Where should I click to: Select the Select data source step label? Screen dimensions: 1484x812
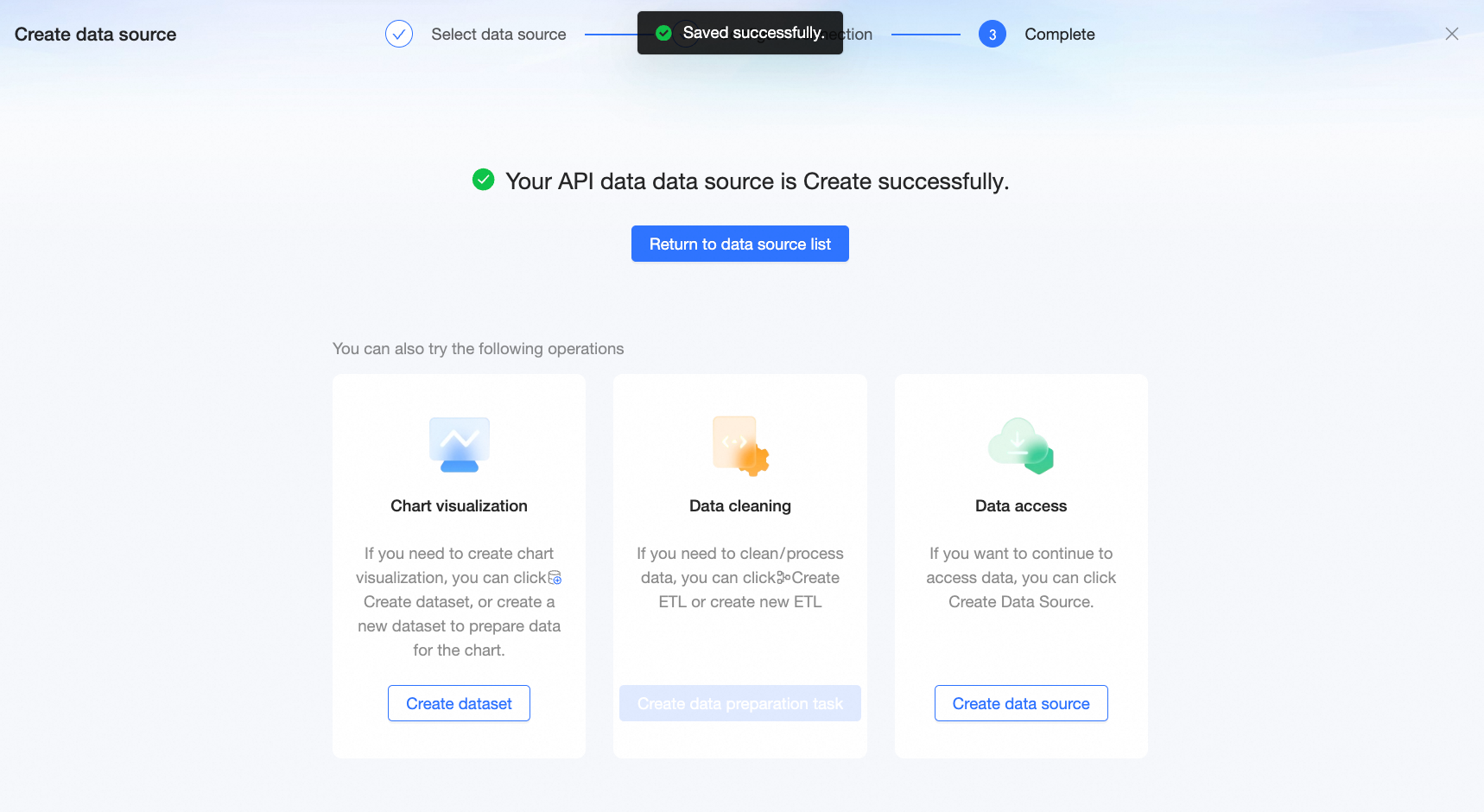pyautogui.click(x=498, y=35)
